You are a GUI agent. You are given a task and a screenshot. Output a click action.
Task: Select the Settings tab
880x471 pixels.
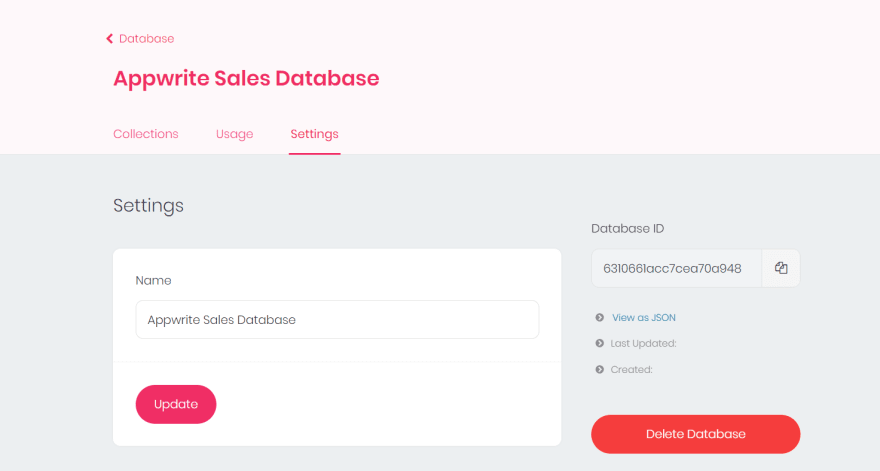(314, 134)
